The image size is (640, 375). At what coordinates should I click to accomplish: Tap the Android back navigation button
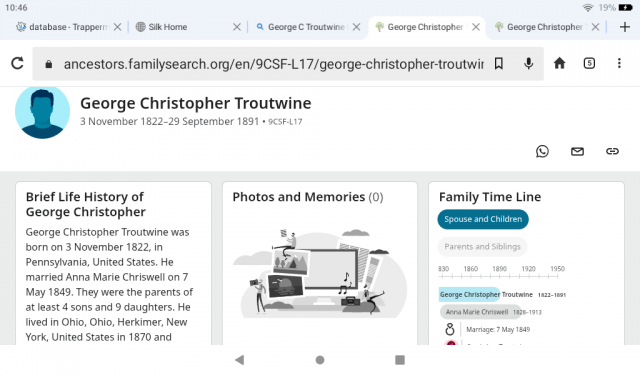240,359
